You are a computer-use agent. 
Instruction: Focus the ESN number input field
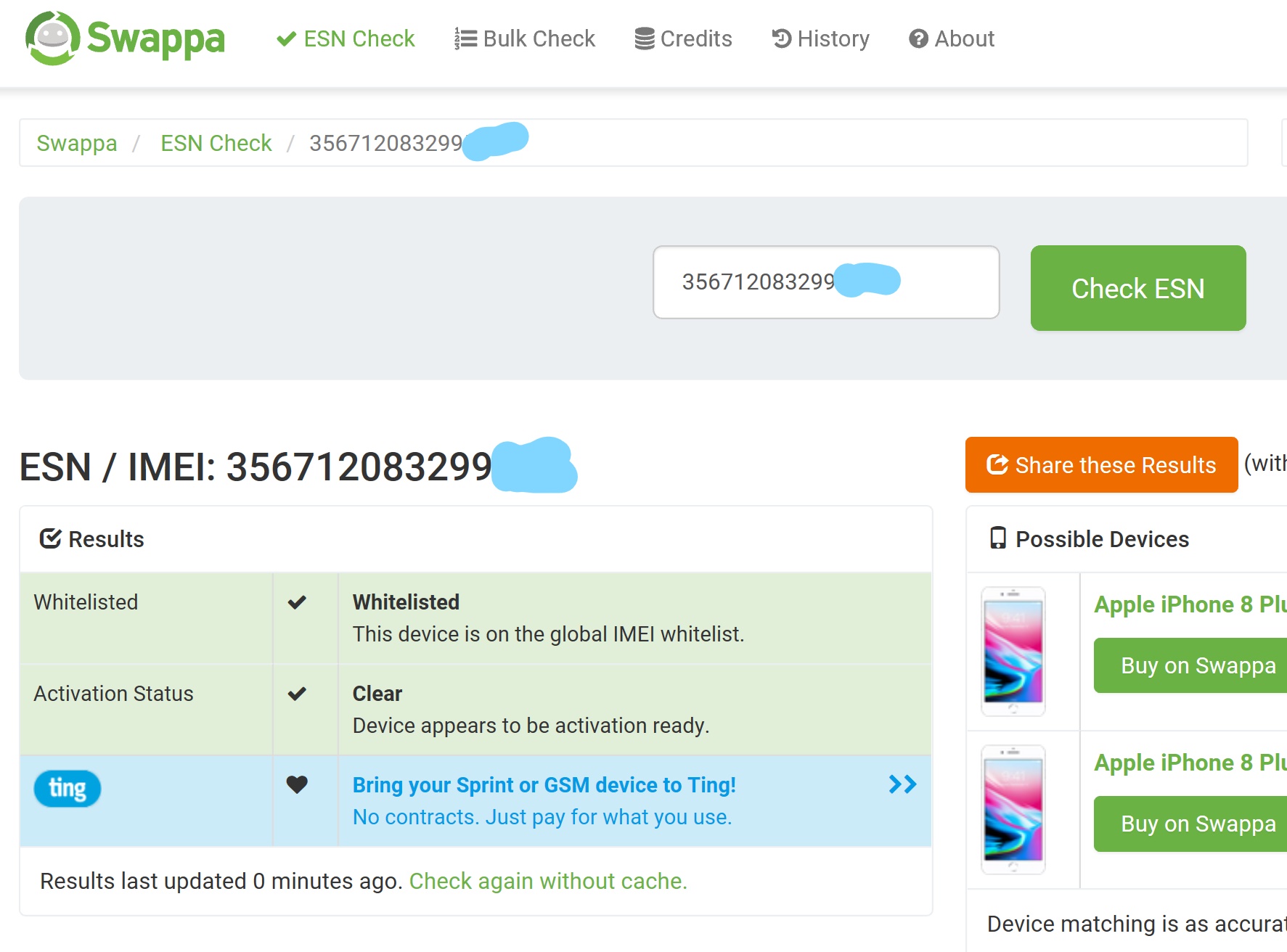coord(825,282)
